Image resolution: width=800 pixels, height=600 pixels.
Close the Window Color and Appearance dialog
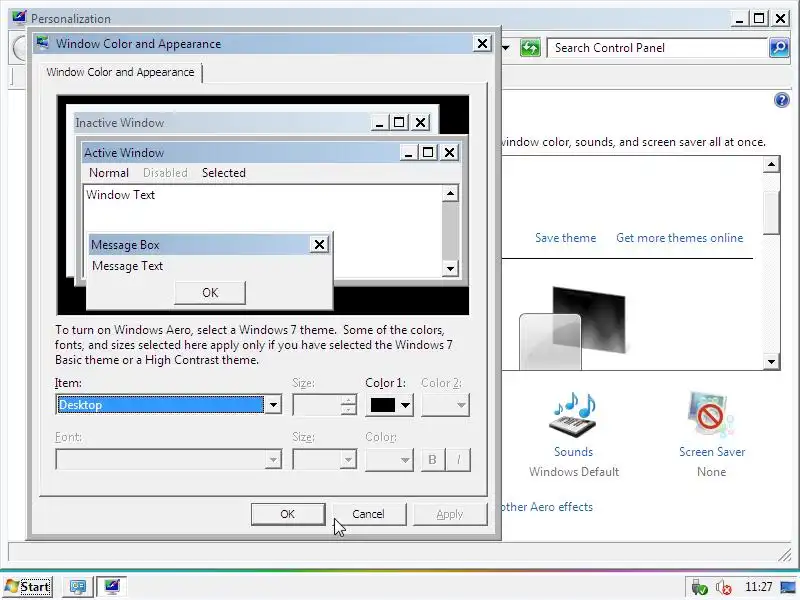click(x=482, y=44)
